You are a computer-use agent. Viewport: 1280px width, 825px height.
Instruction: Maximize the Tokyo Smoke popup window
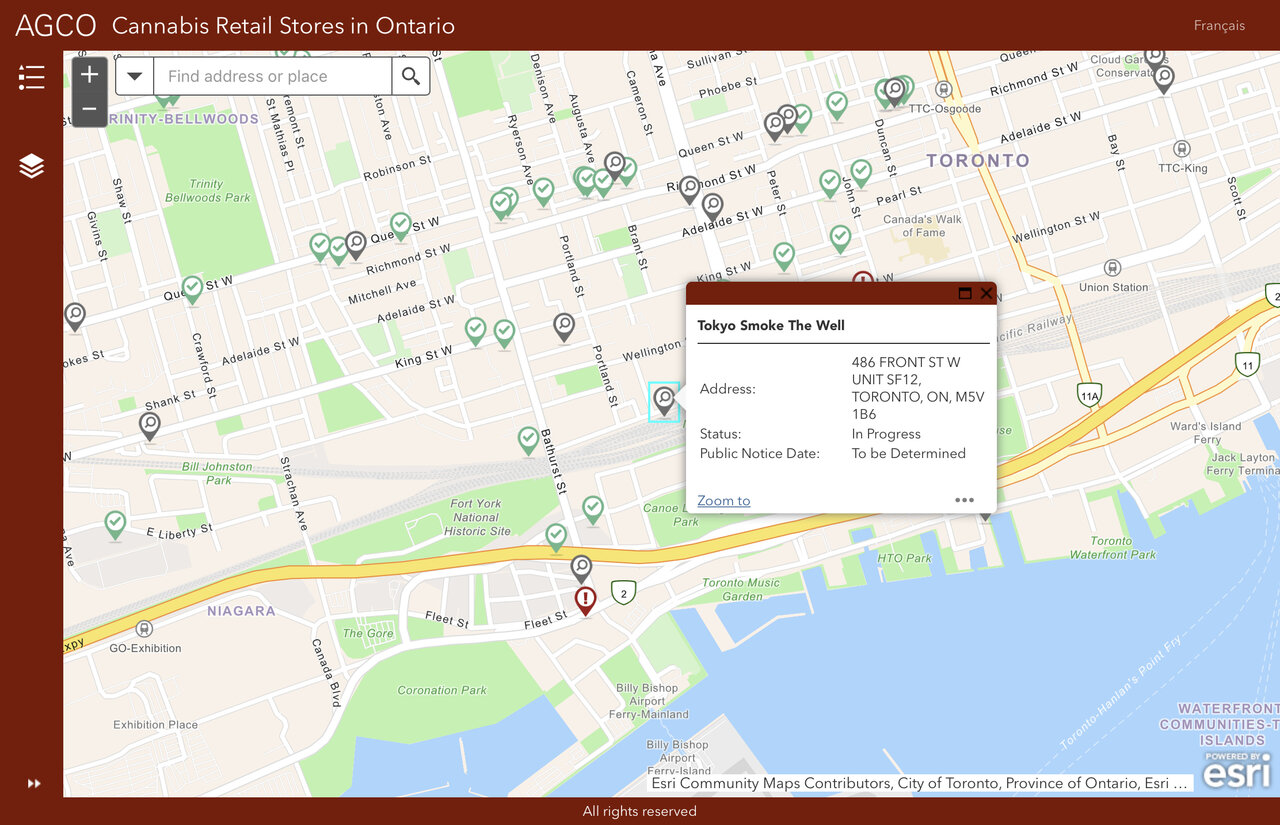965,293
